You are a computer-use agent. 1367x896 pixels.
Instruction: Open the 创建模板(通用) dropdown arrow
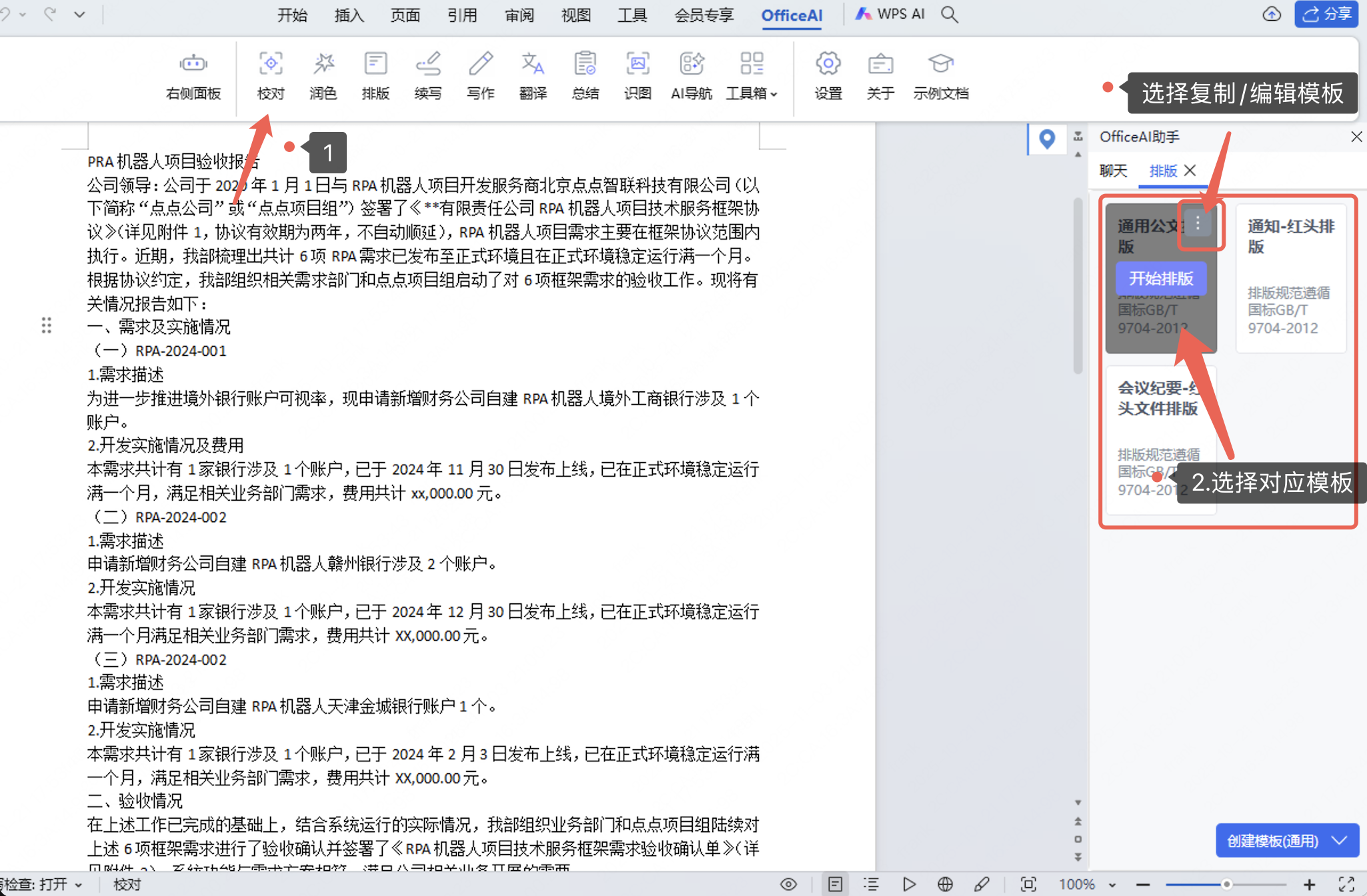[x=1340, y=841]
